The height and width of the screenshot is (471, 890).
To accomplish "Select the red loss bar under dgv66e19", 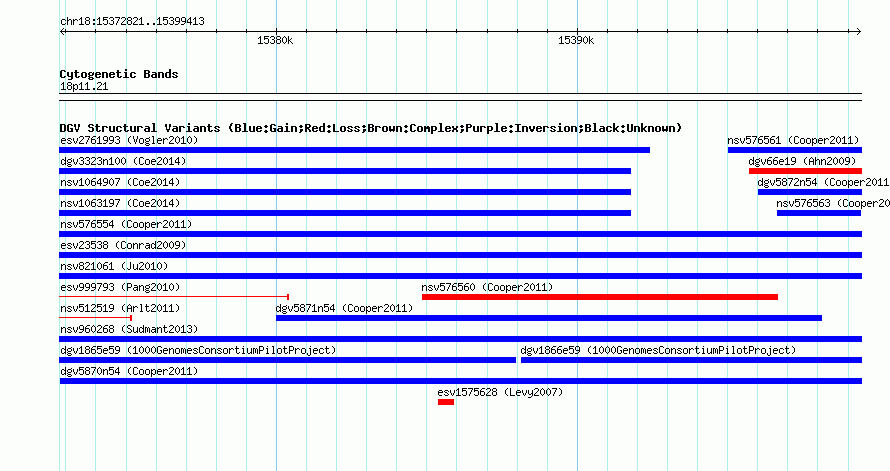I will click(805, 171).
